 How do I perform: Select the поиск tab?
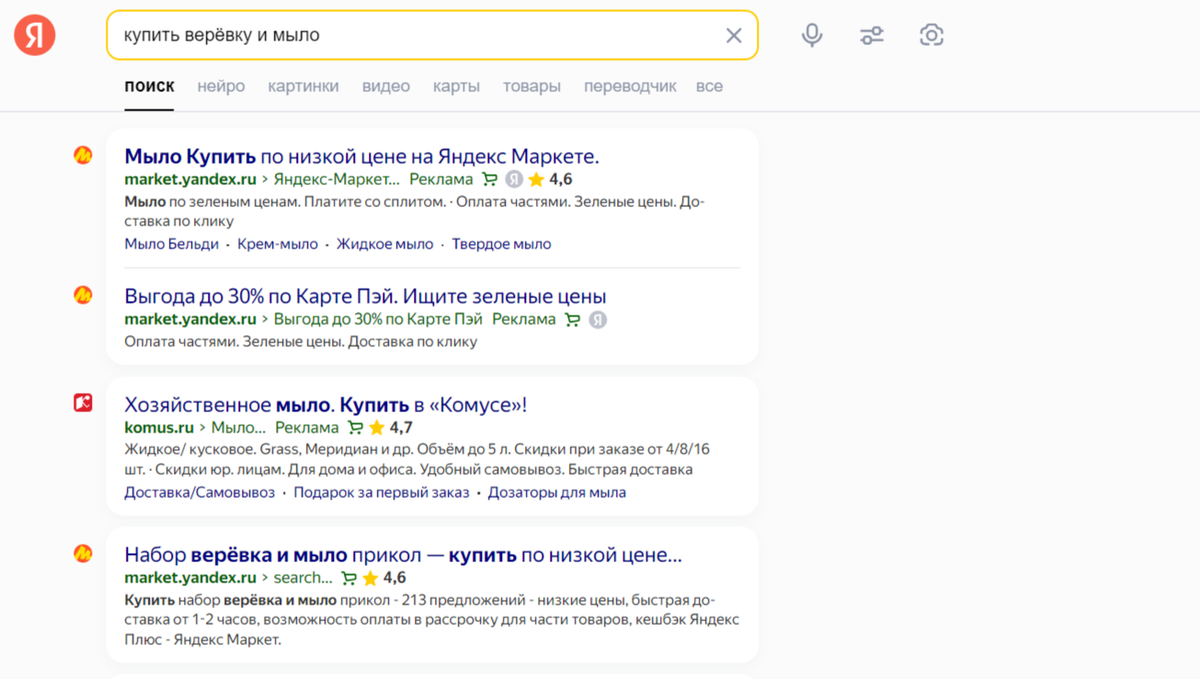pyautogui.click(x=149, y=86)
